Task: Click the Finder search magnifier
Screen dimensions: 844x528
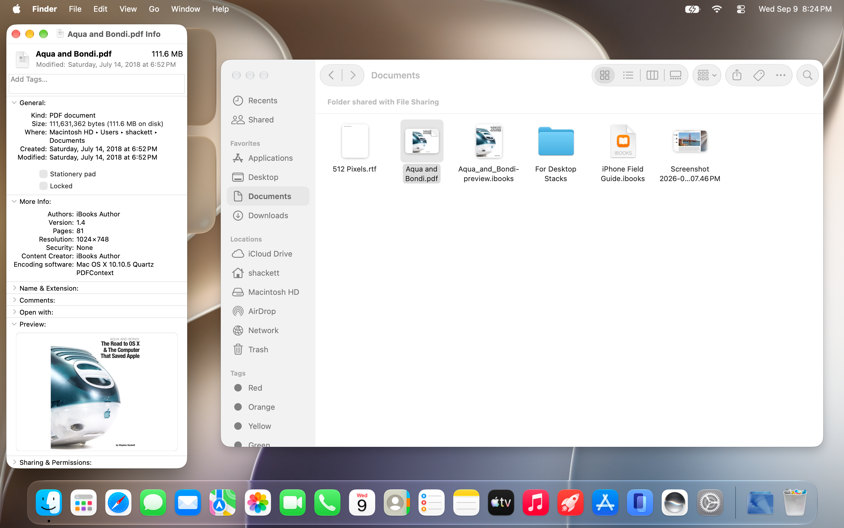Action: coord(807,75)
